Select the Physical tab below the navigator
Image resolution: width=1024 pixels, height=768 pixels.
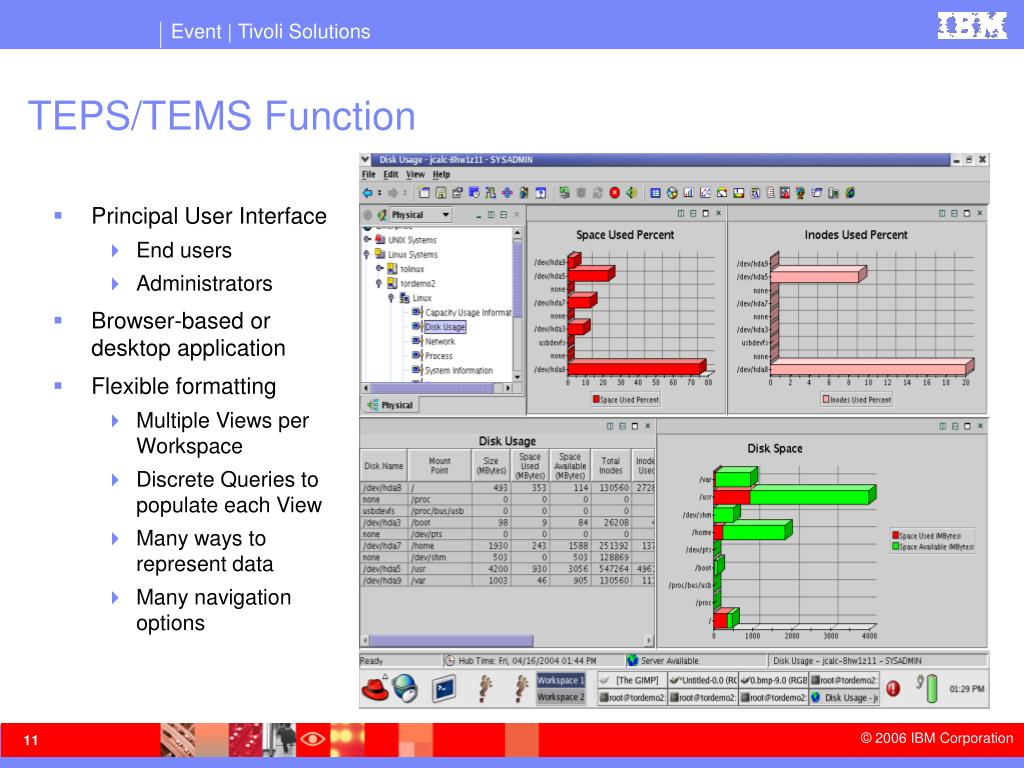391,405
